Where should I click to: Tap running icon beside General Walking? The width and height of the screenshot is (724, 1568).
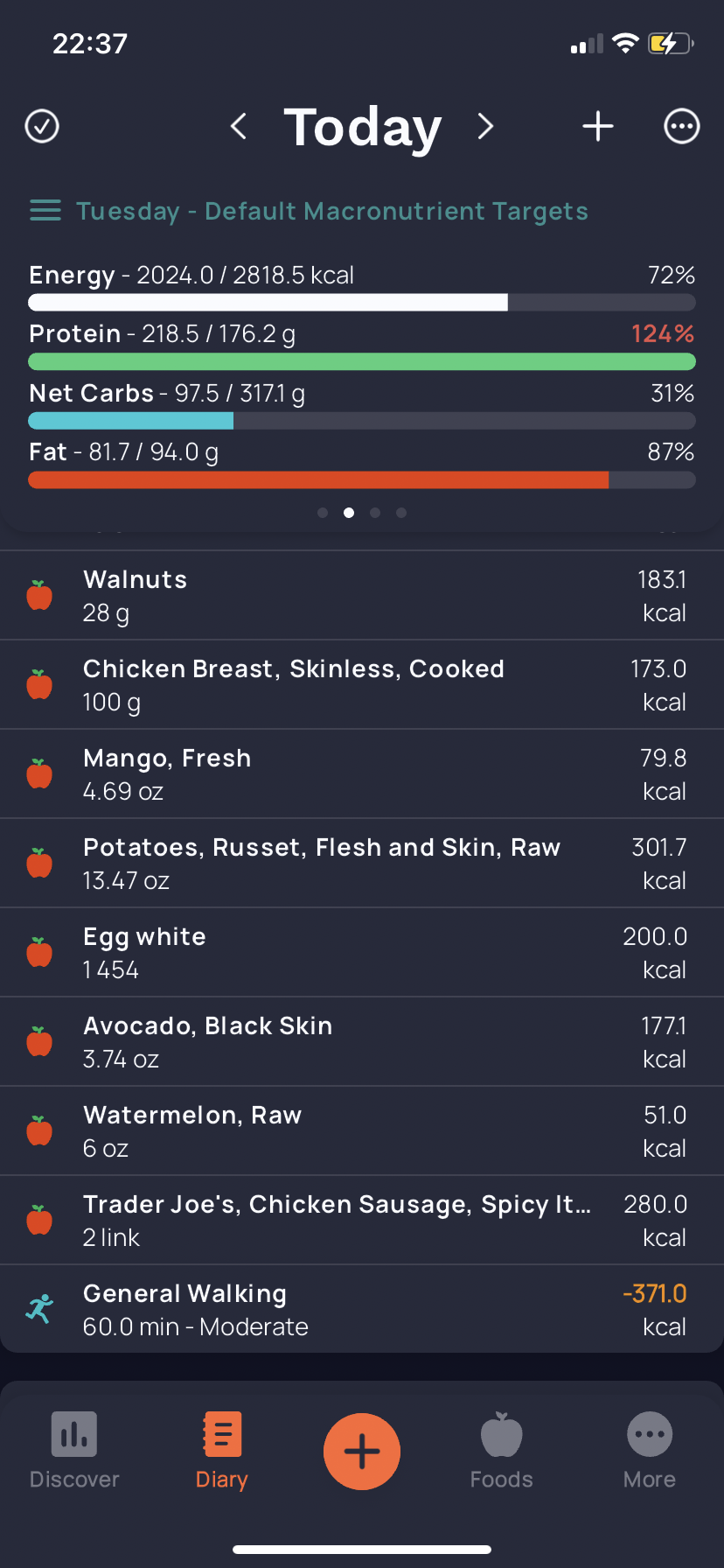(39, 1310)
